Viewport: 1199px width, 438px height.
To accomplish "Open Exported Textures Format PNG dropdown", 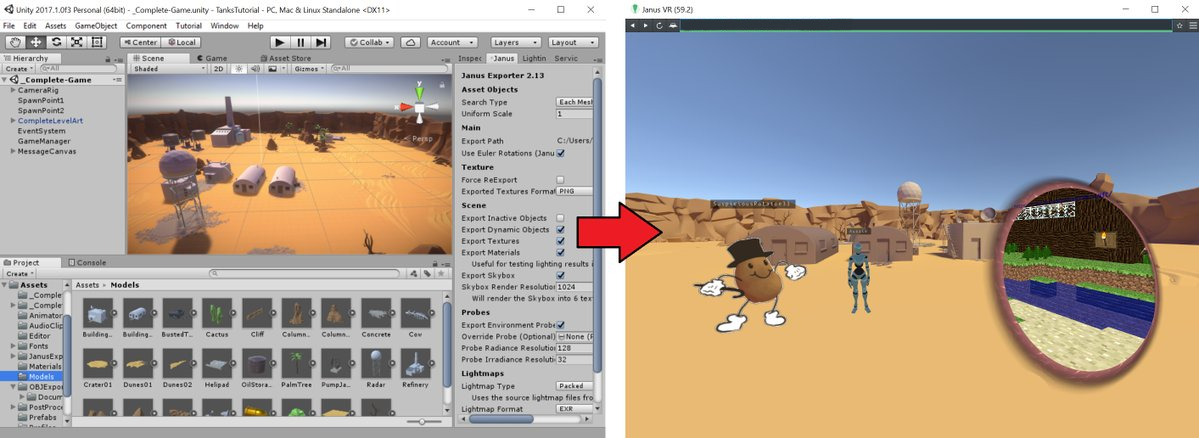I will 574,190.
